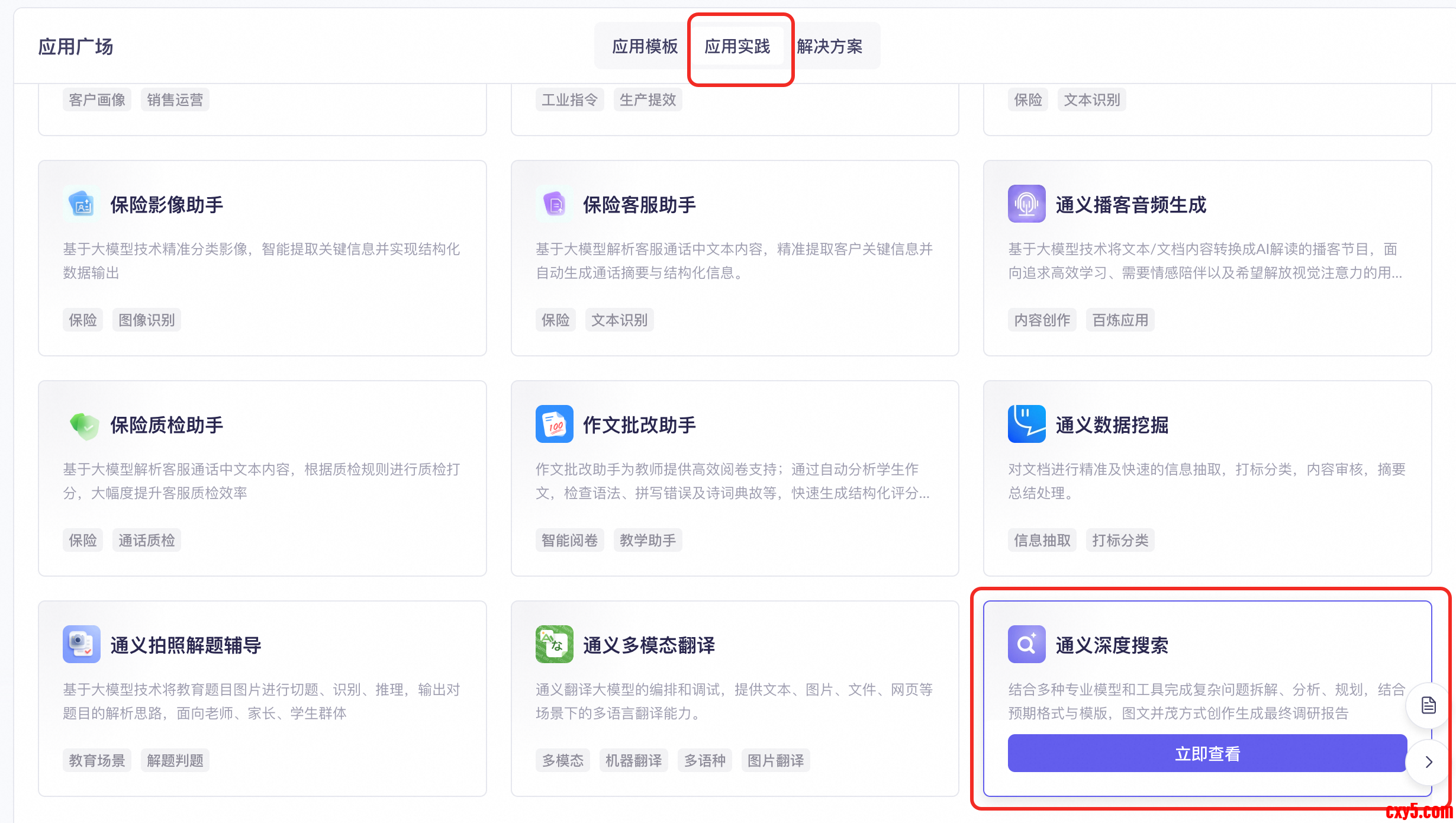Open the 解决方案 tab
Screen dimensions: 1456x823
click(829, 46)
